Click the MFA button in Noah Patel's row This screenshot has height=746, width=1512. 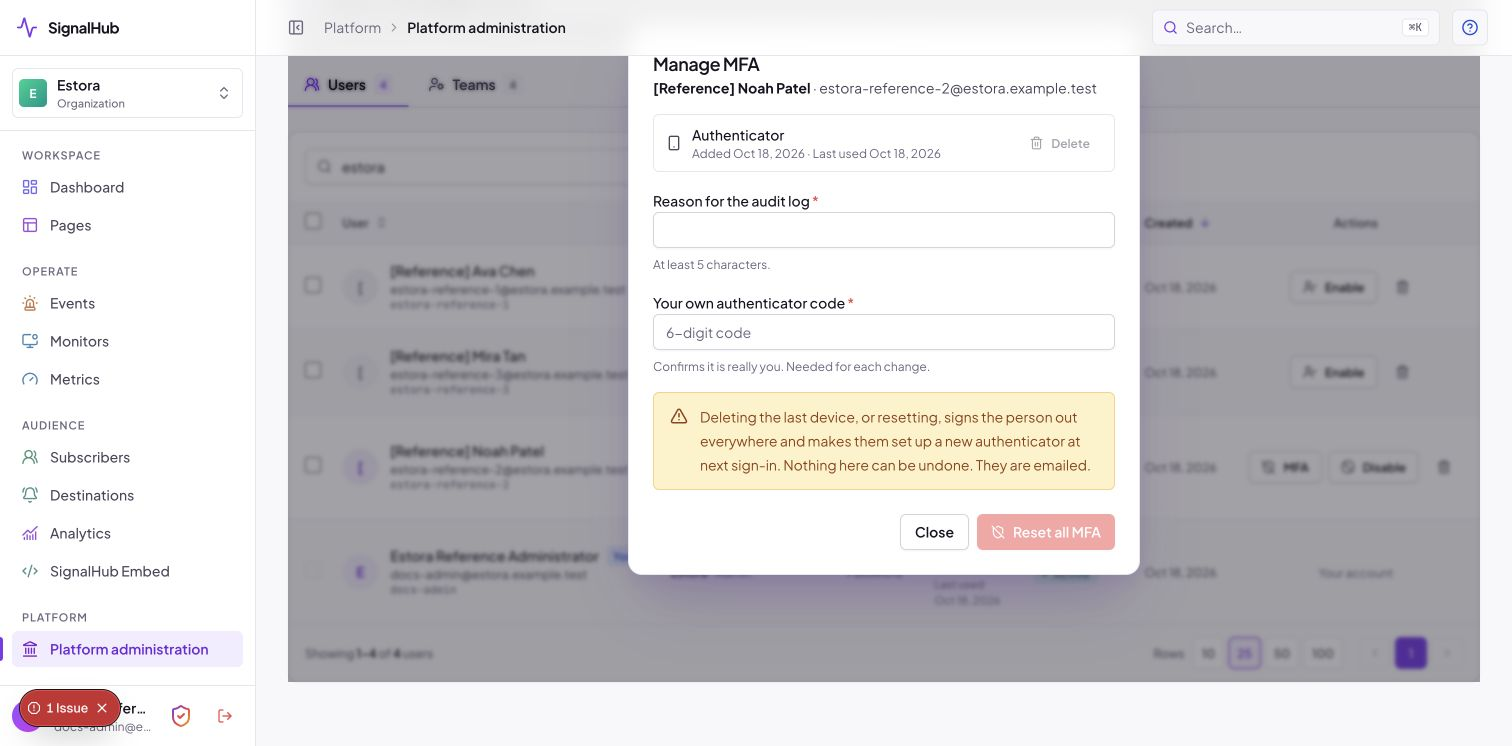1286,467
